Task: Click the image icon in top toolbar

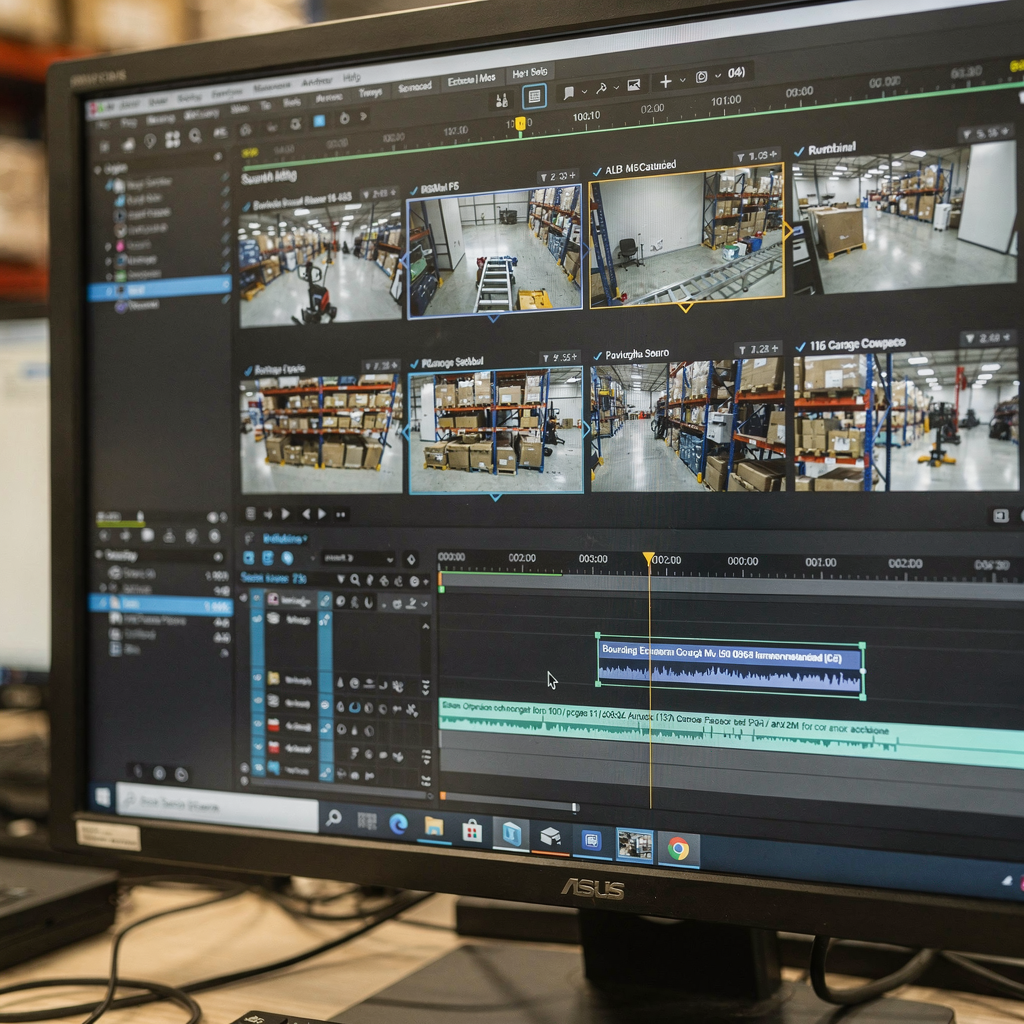Action: pos(633,85)
